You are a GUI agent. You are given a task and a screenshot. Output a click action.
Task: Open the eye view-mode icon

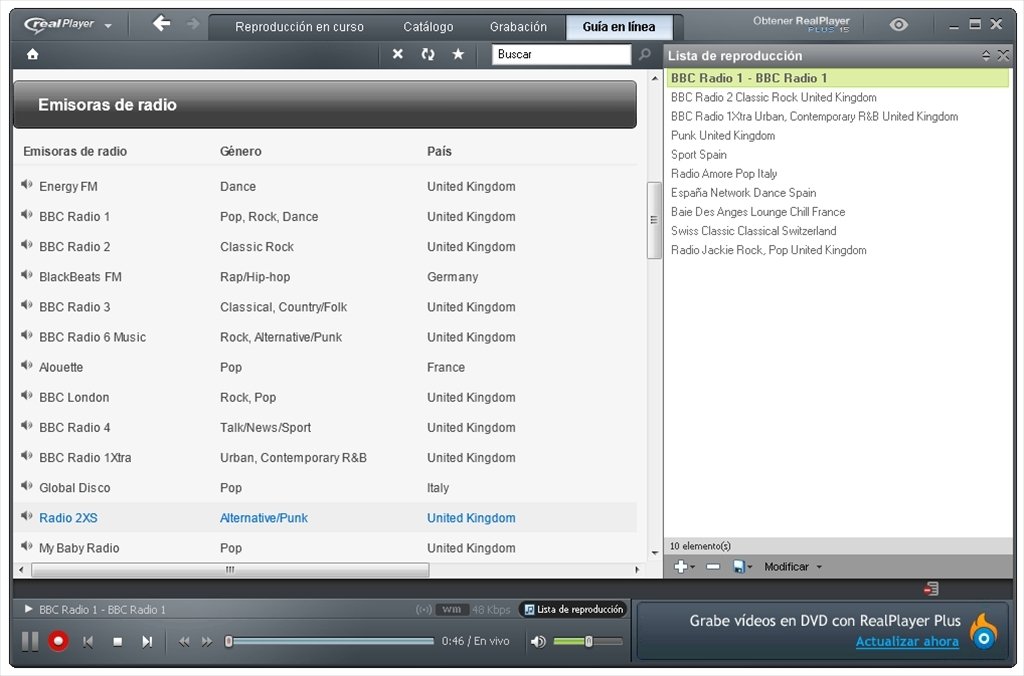pyautogui.click(x=899, y=25)
